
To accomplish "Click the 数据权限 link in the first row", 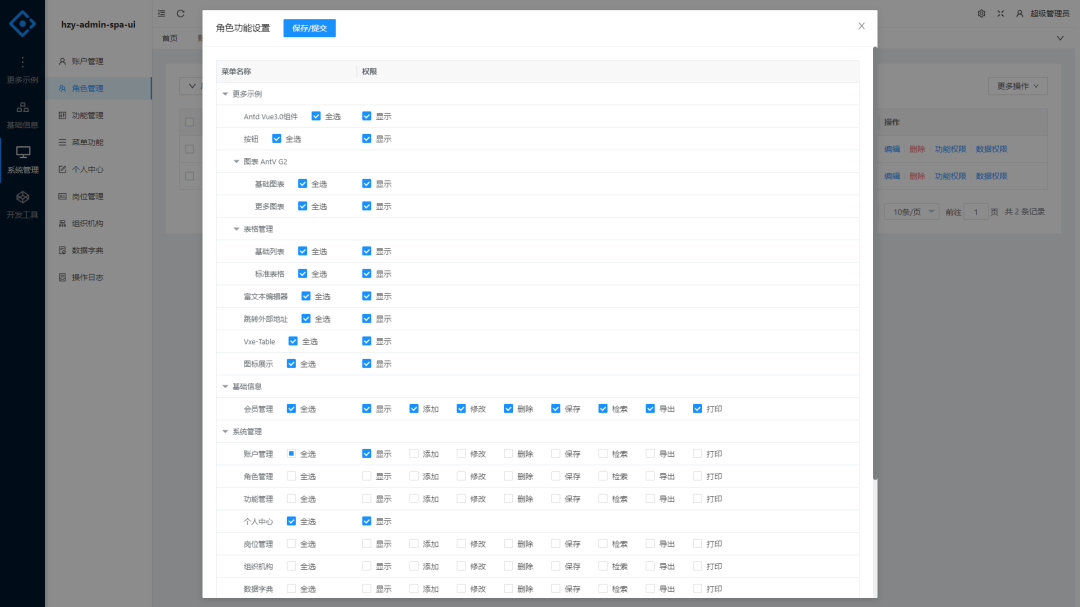I will 992,148.
